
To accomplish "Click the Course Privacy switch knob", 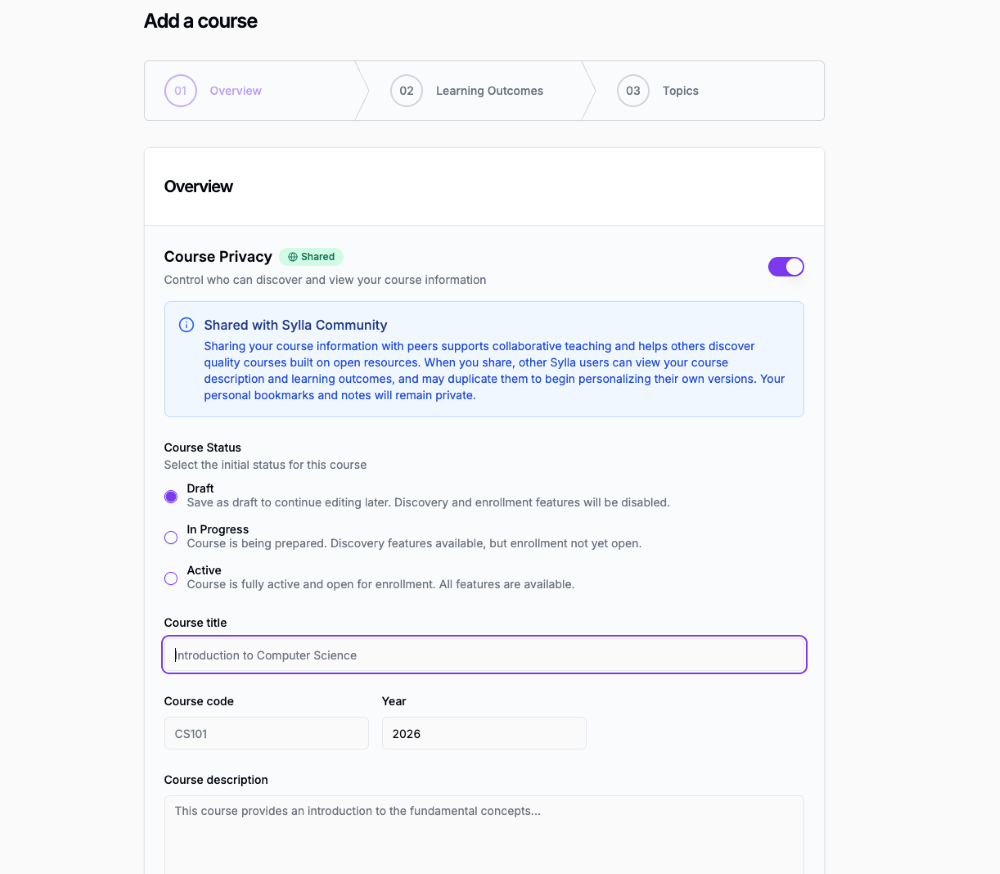I will click(794, 266).
